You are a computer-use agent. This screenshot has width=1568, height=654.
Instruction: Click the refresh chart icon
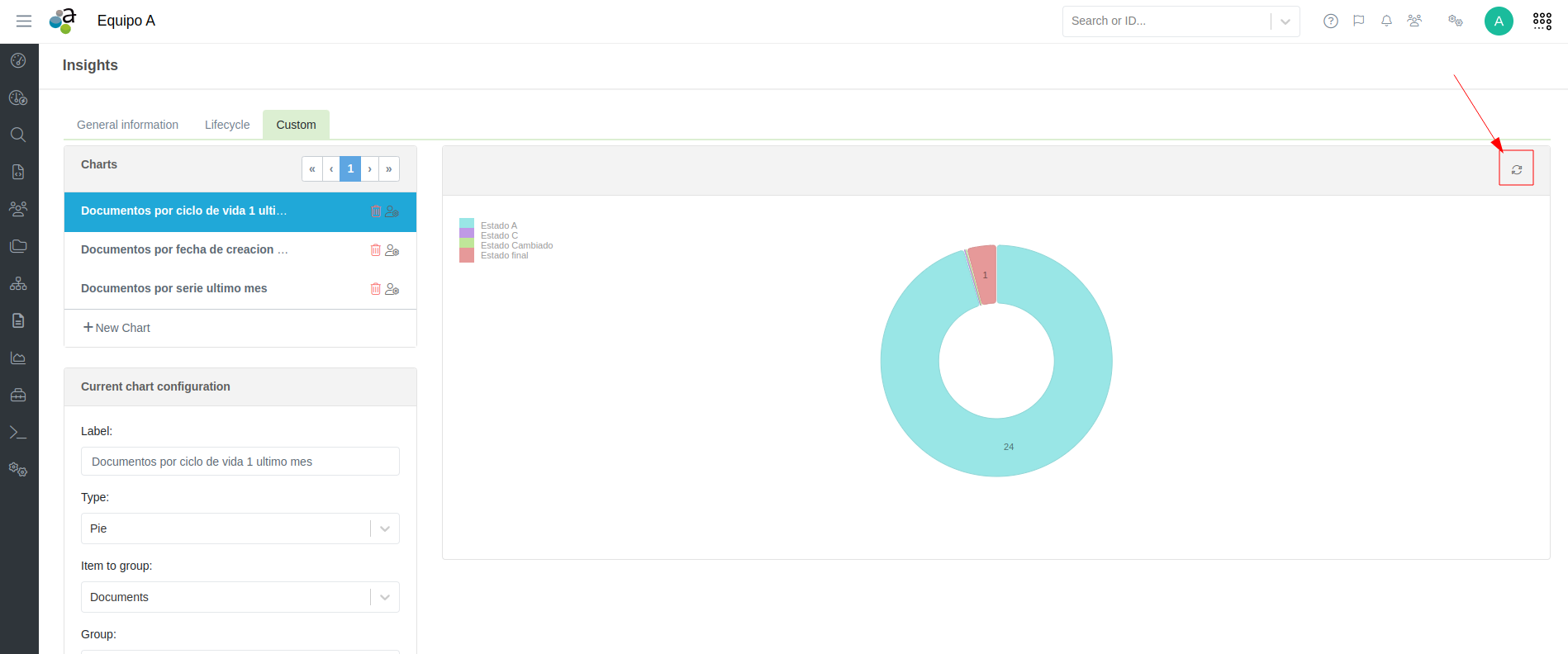point(1516,169)
